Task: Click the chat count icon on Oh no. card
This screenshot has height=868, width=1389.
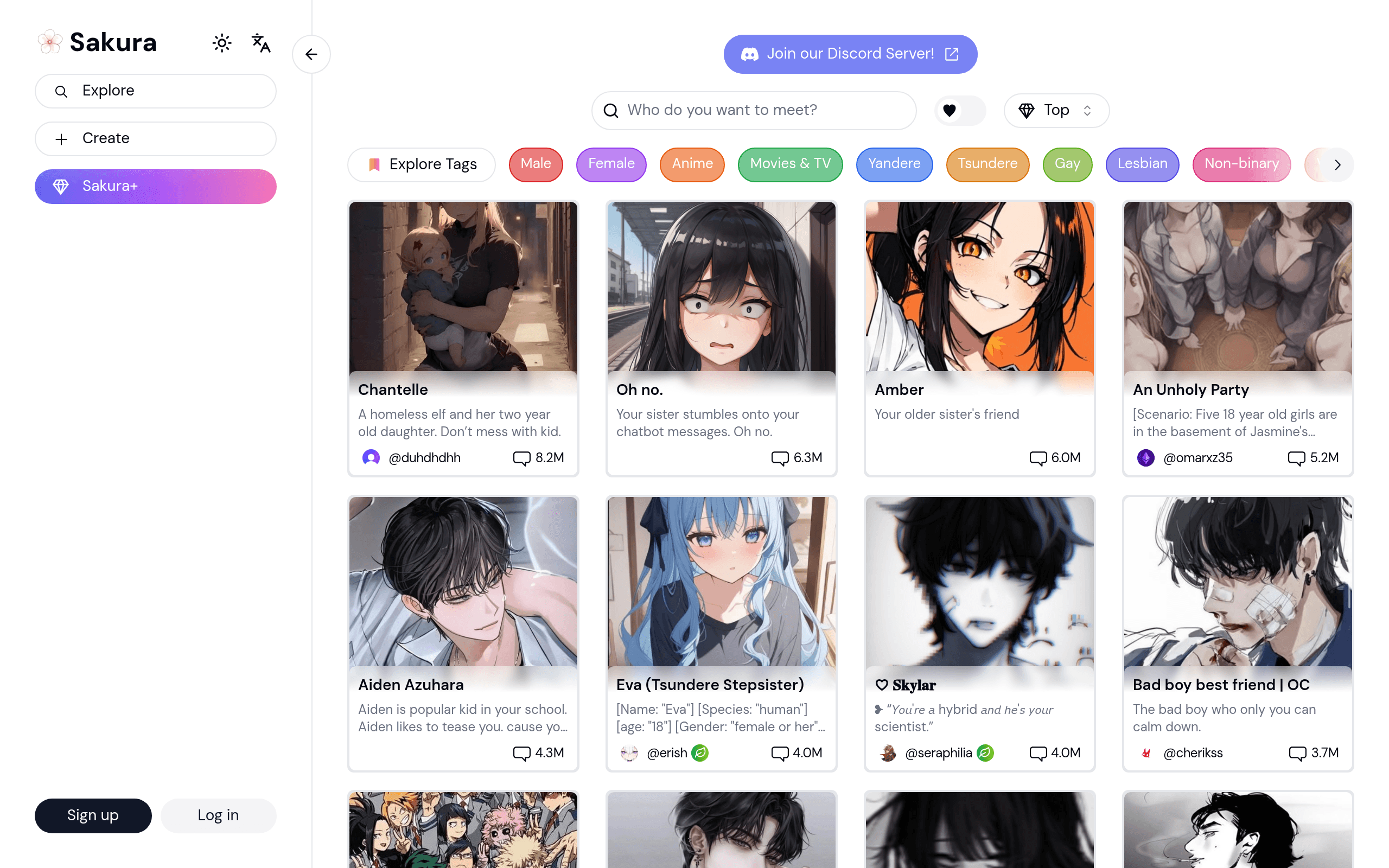Action: [780, 458]
